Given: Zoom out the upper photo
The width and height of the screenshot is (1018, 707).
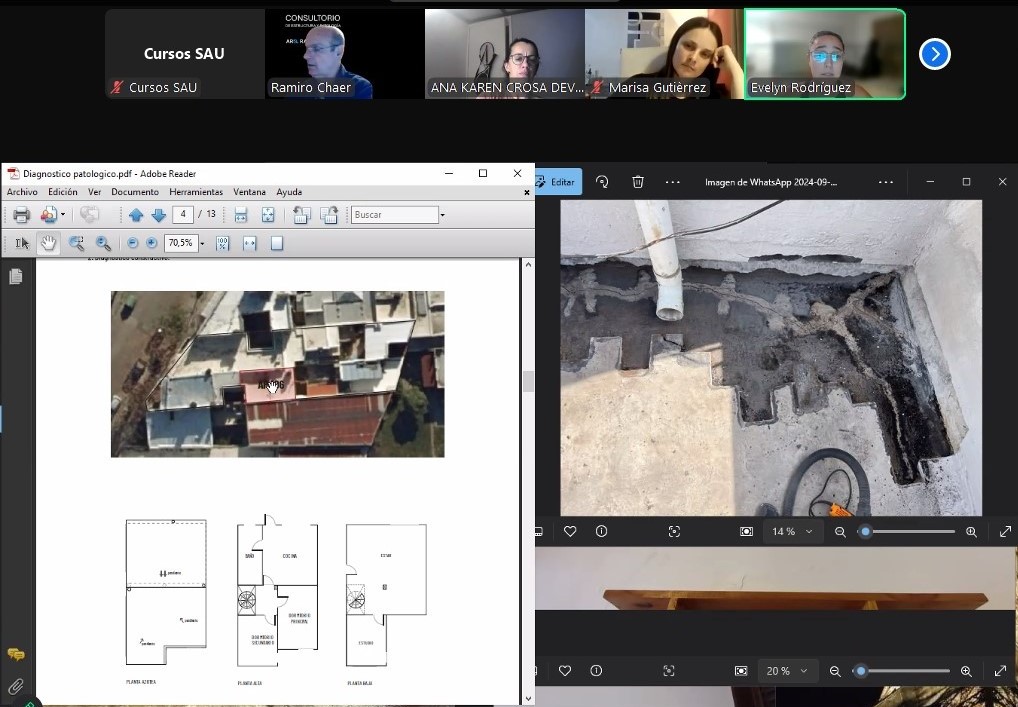Looking at the screenshot, I should pyautogui.click(x=840, y=532).
